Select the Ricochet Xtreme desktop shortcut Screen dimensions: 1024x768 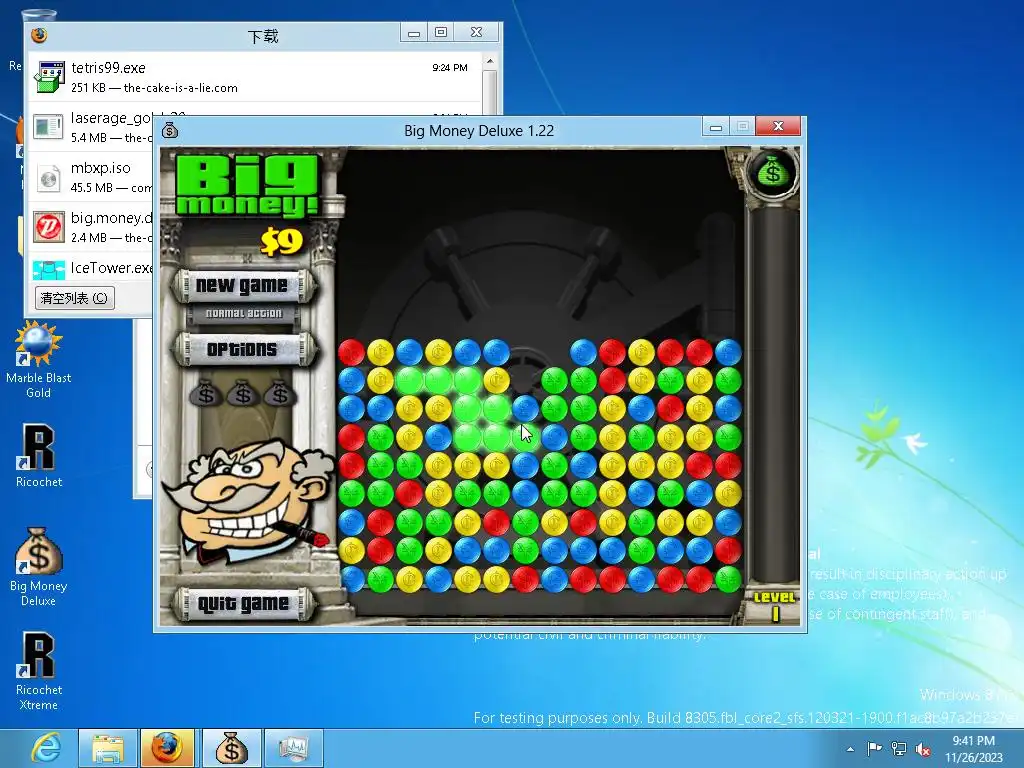pos(39,671)
